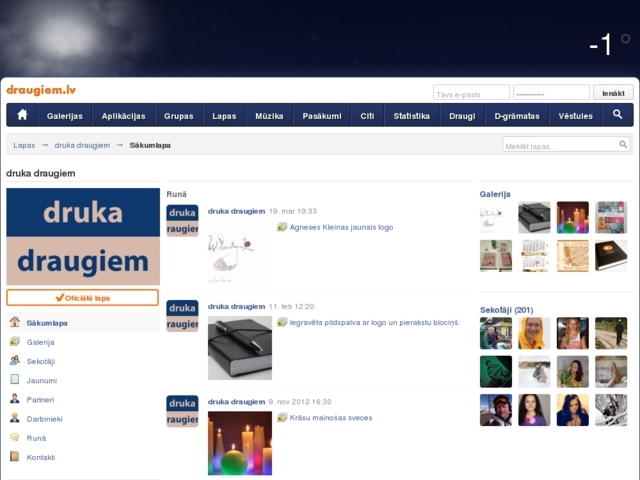The height and width of the screenshot is (480, 640).
Task: Click the Jaunumi page icon in sidebar
Action: pos(15,380)
